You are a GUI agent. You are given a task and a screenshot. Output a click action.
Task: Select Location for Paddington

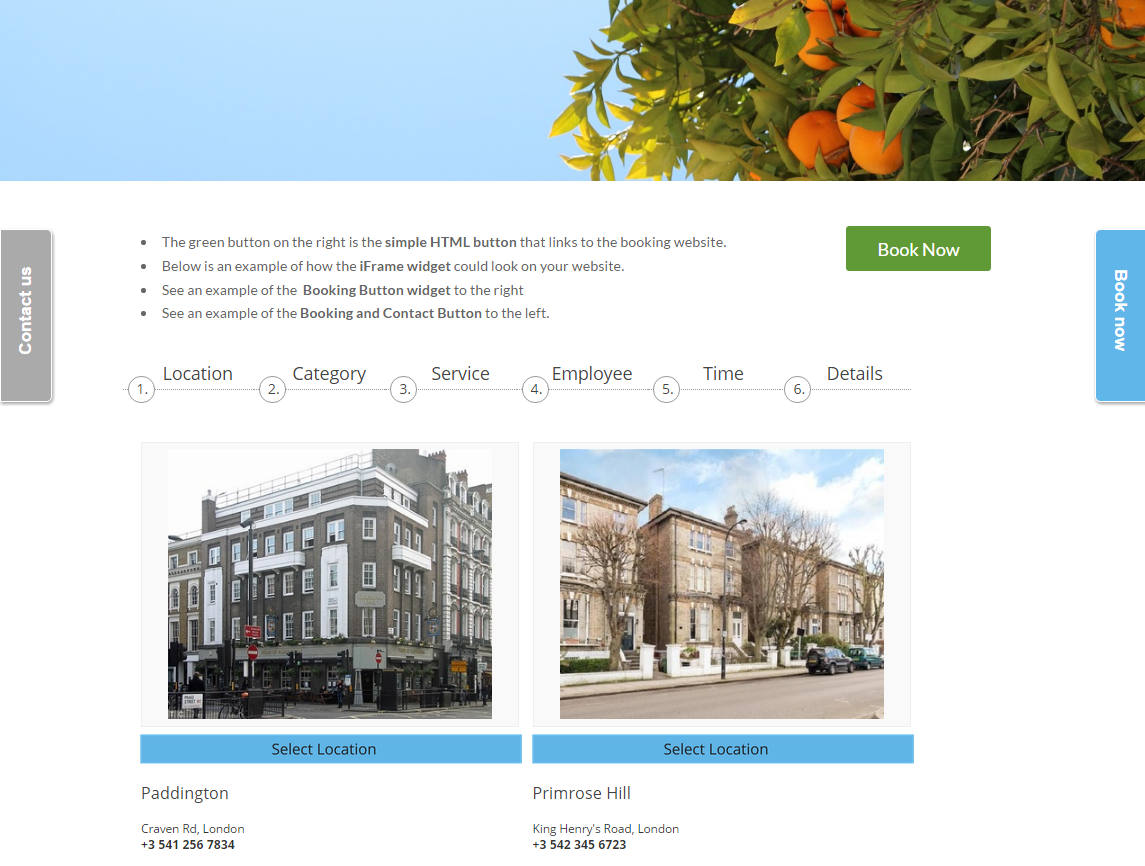point(330,749)
